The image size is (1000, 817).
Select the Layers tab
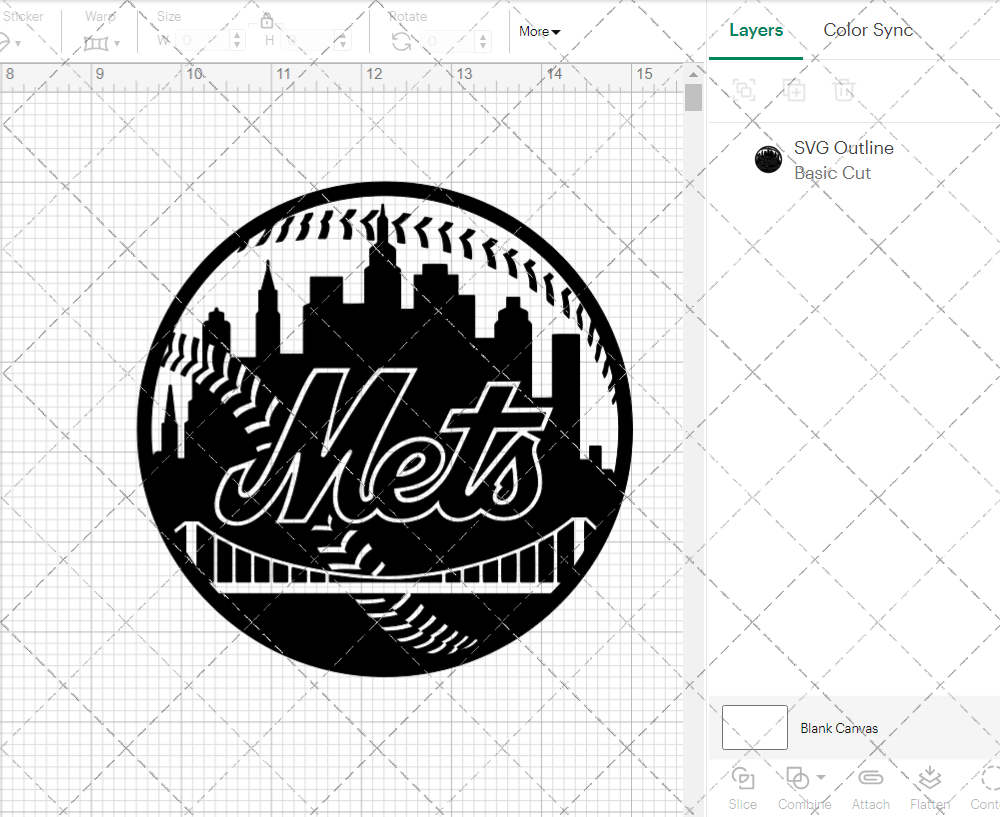coord(756,30)
